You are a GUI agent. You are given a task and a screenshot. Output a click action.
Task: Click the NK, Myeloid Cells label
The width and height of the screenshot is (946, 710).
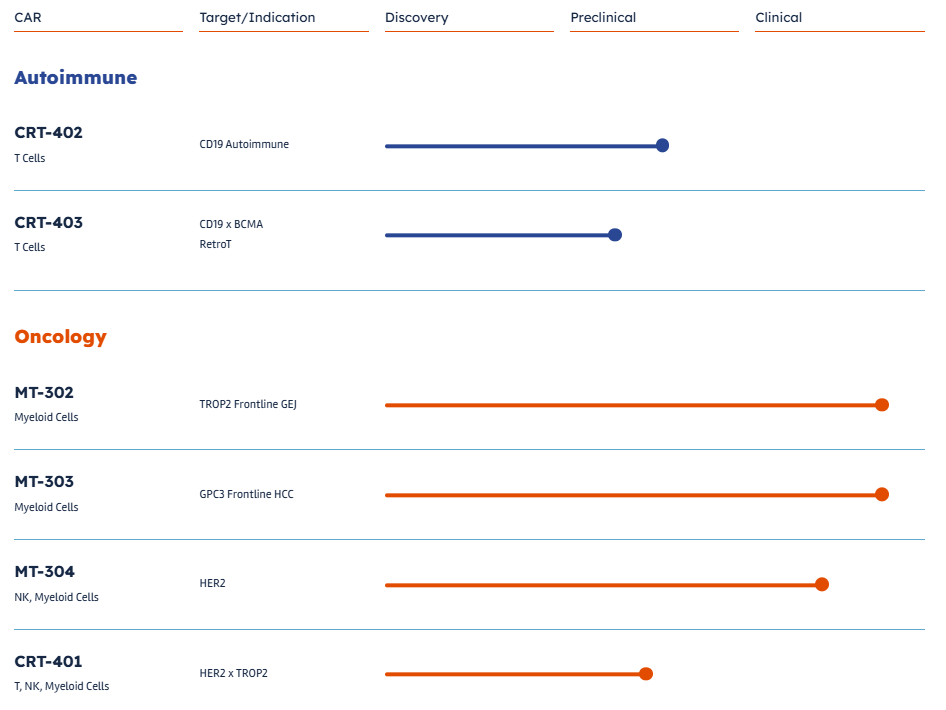click(56, 597)
